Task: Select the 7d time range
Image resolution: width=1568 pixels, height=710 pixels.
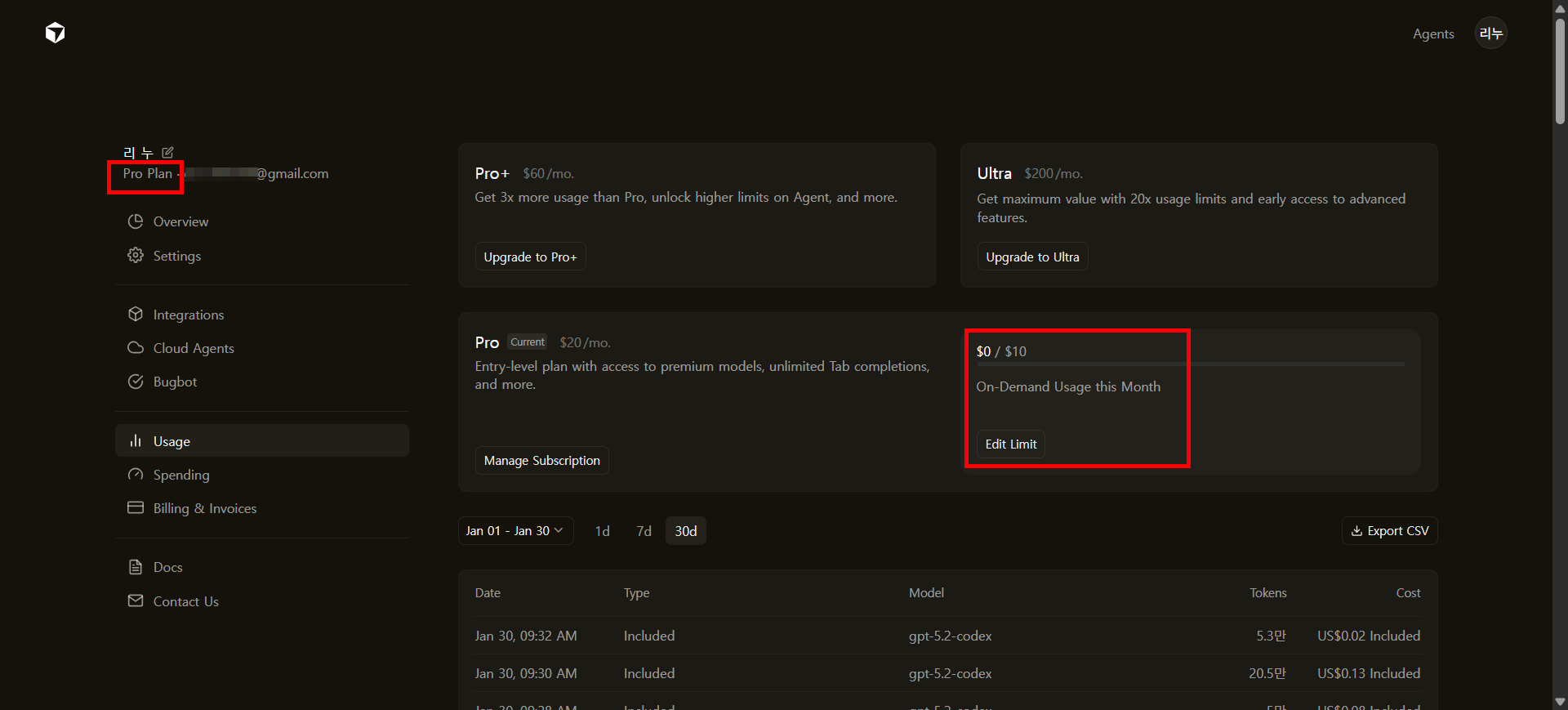Action: pyautogui.click(x=644, y=531)
